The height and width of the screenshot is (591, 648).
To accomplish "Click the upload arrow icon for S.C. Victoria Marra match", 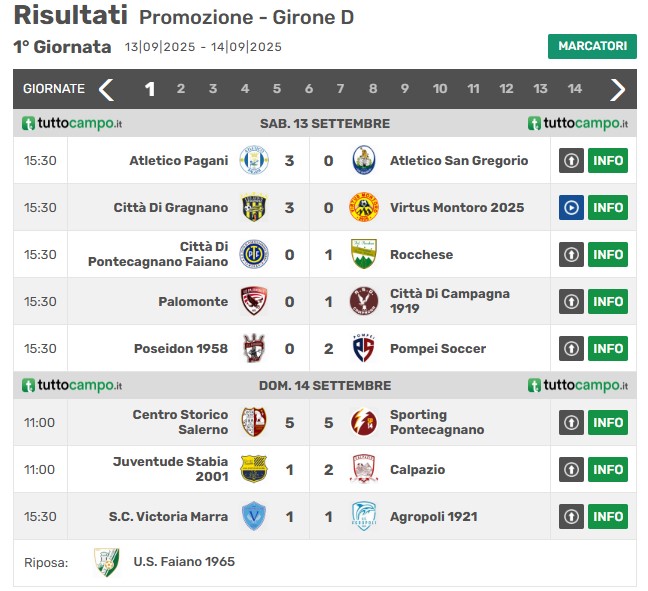I will (x=571, y=517).
